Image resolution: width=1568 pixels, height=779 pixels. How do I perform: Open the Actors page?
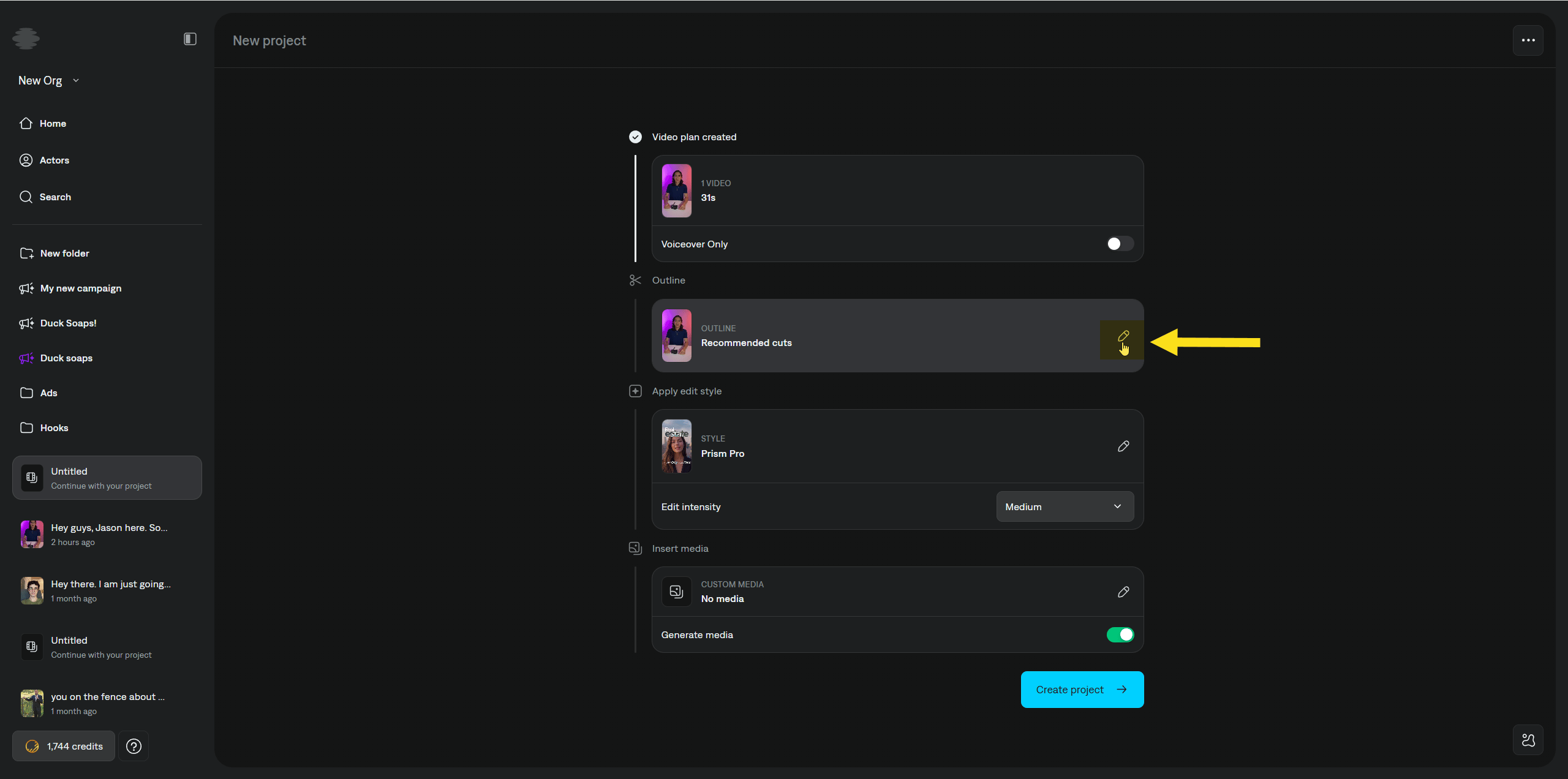tap(107, 160)
